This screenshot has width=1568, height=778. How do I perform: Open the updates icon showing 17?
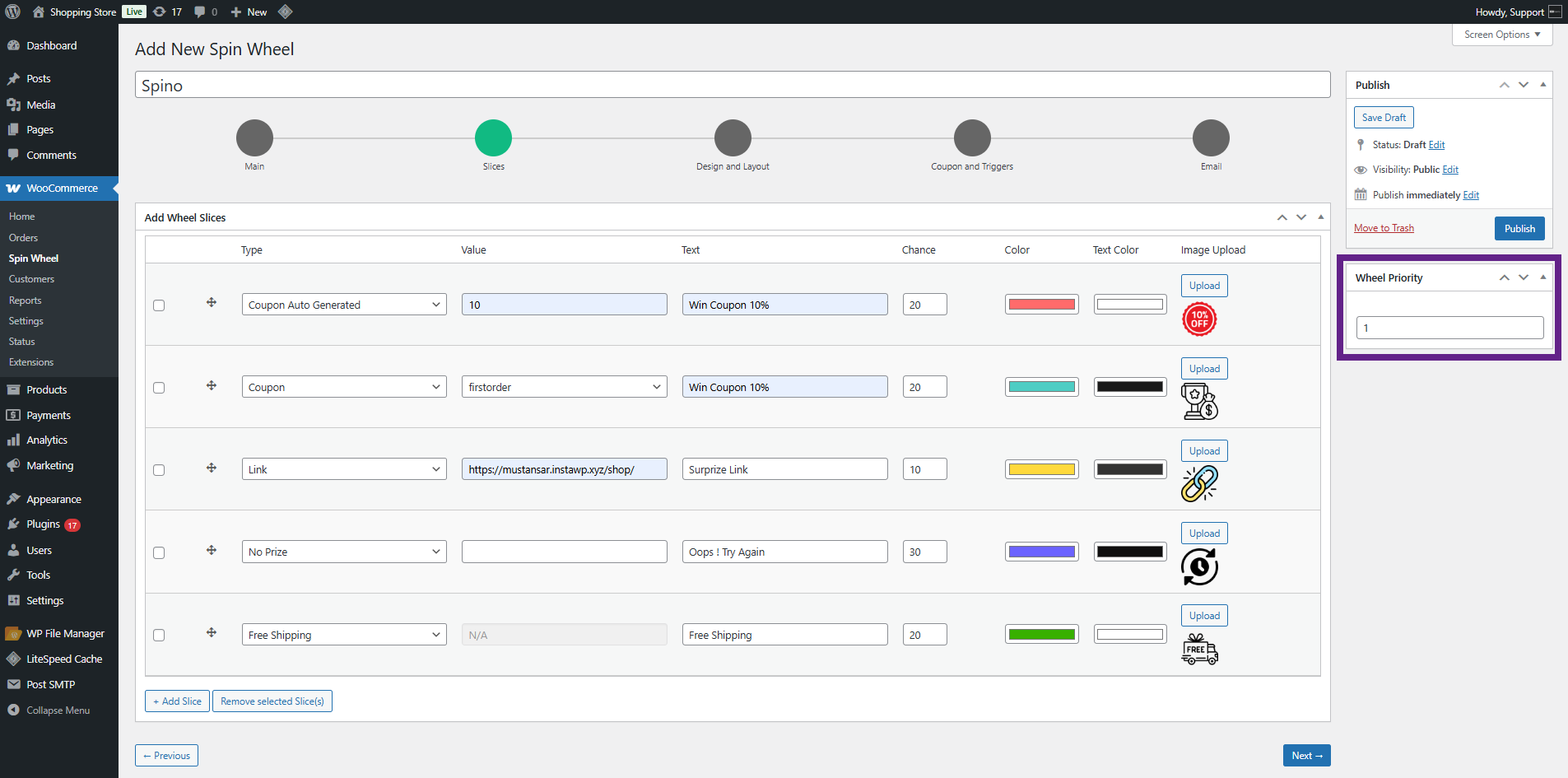[x=167, y=12]
